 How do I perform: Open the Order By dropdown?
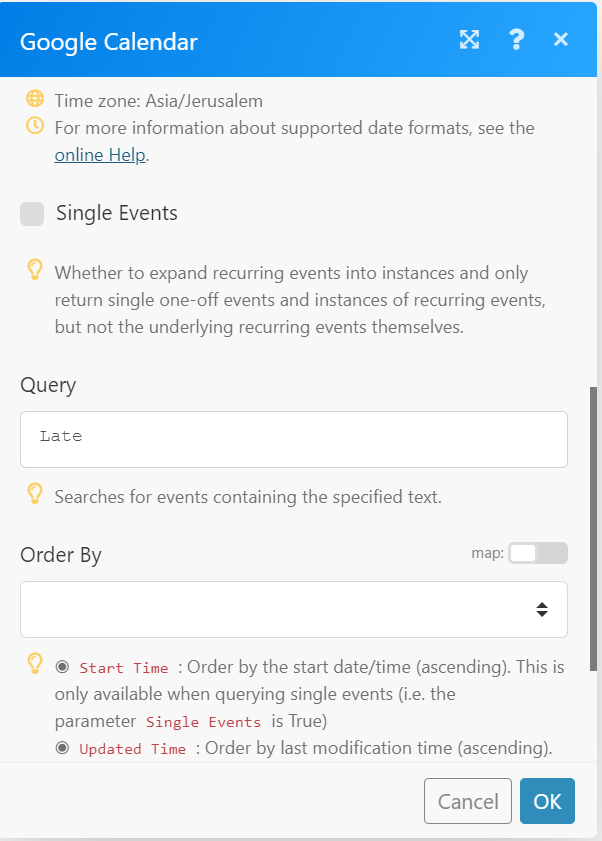click(294, 609)
